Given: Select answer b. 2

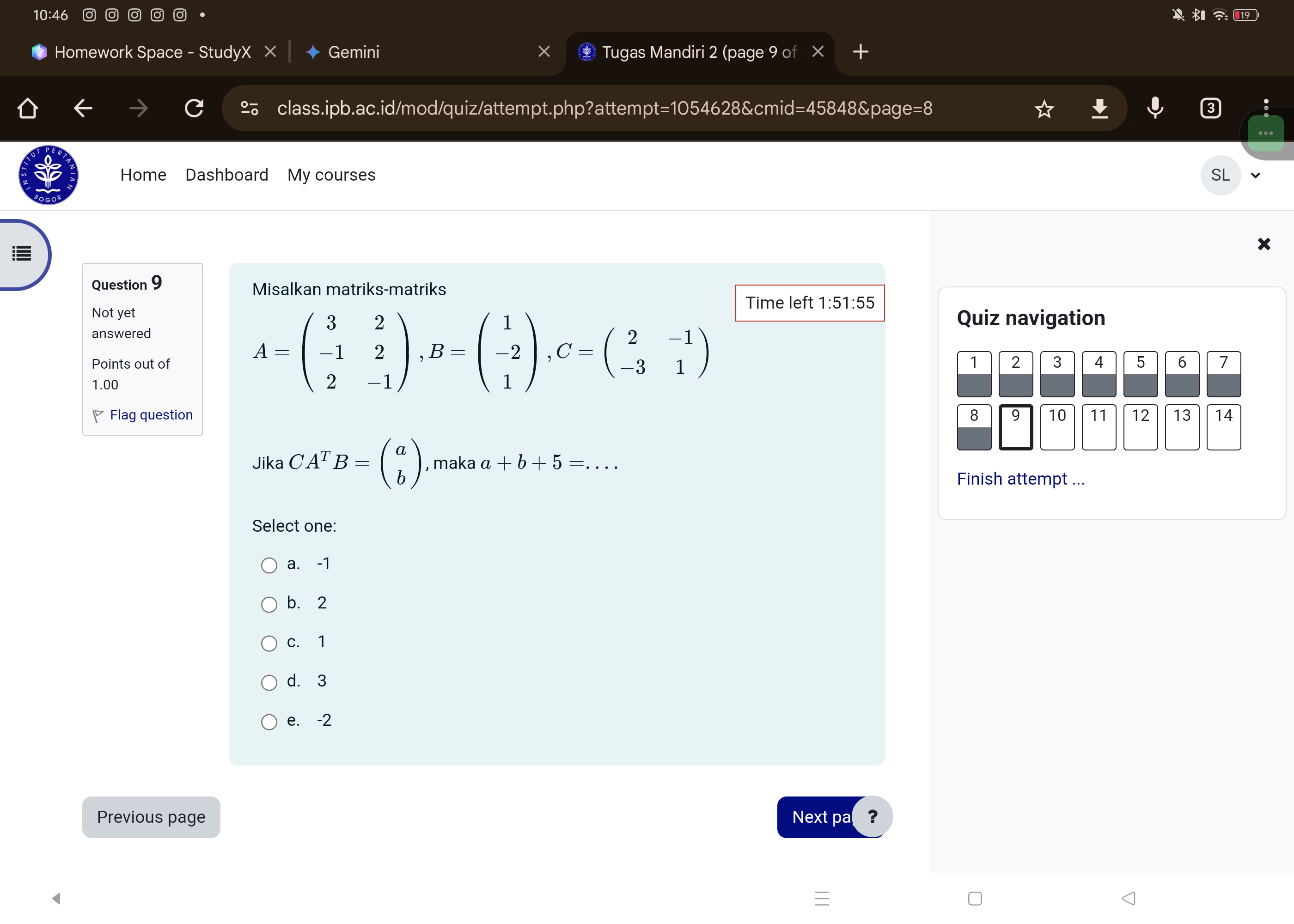Looking at the screenshot, I should (269, 604).
